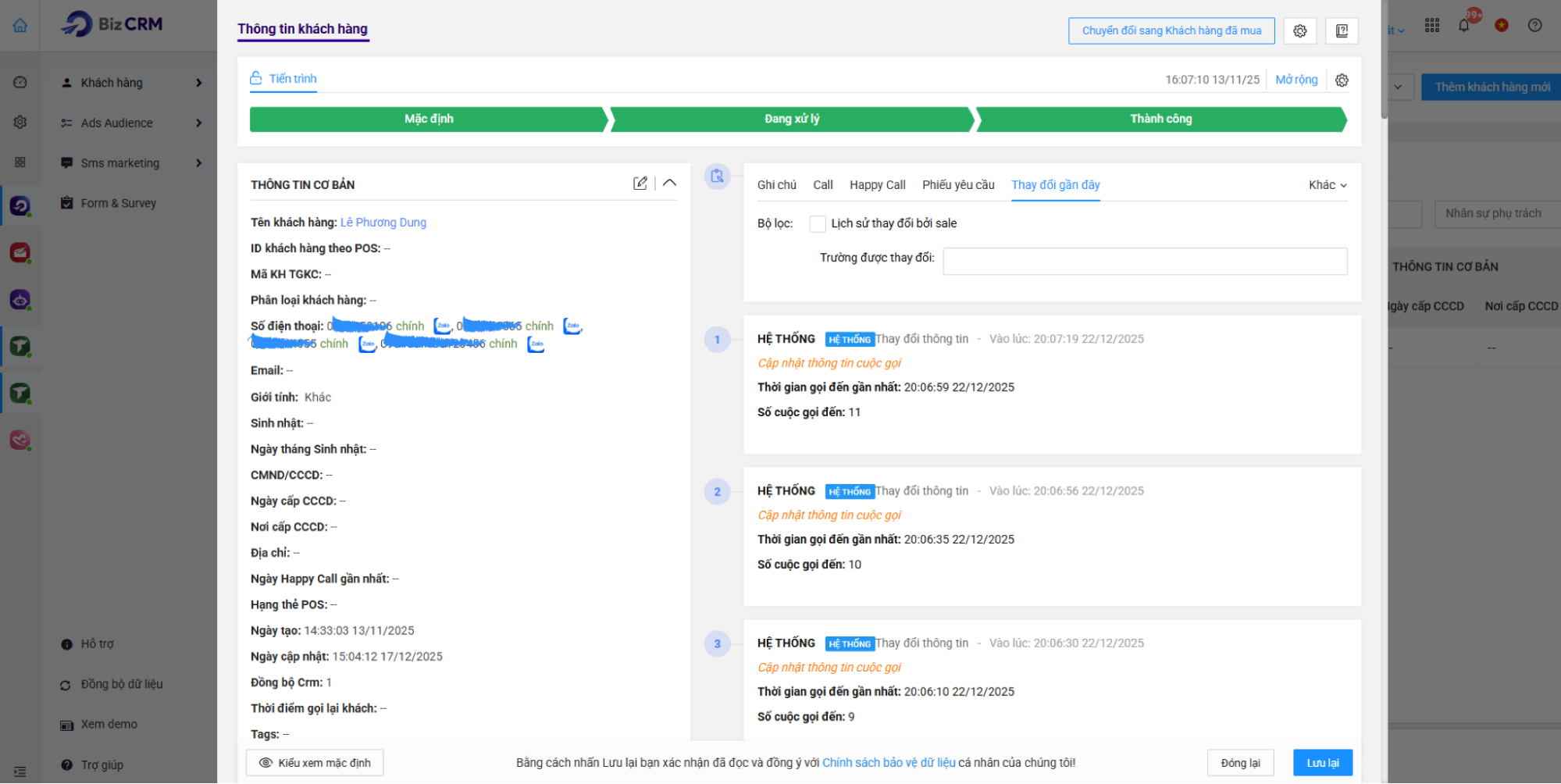Open the notification bell icon
The image size is (1561, 784).
[x=1463, y=26]
